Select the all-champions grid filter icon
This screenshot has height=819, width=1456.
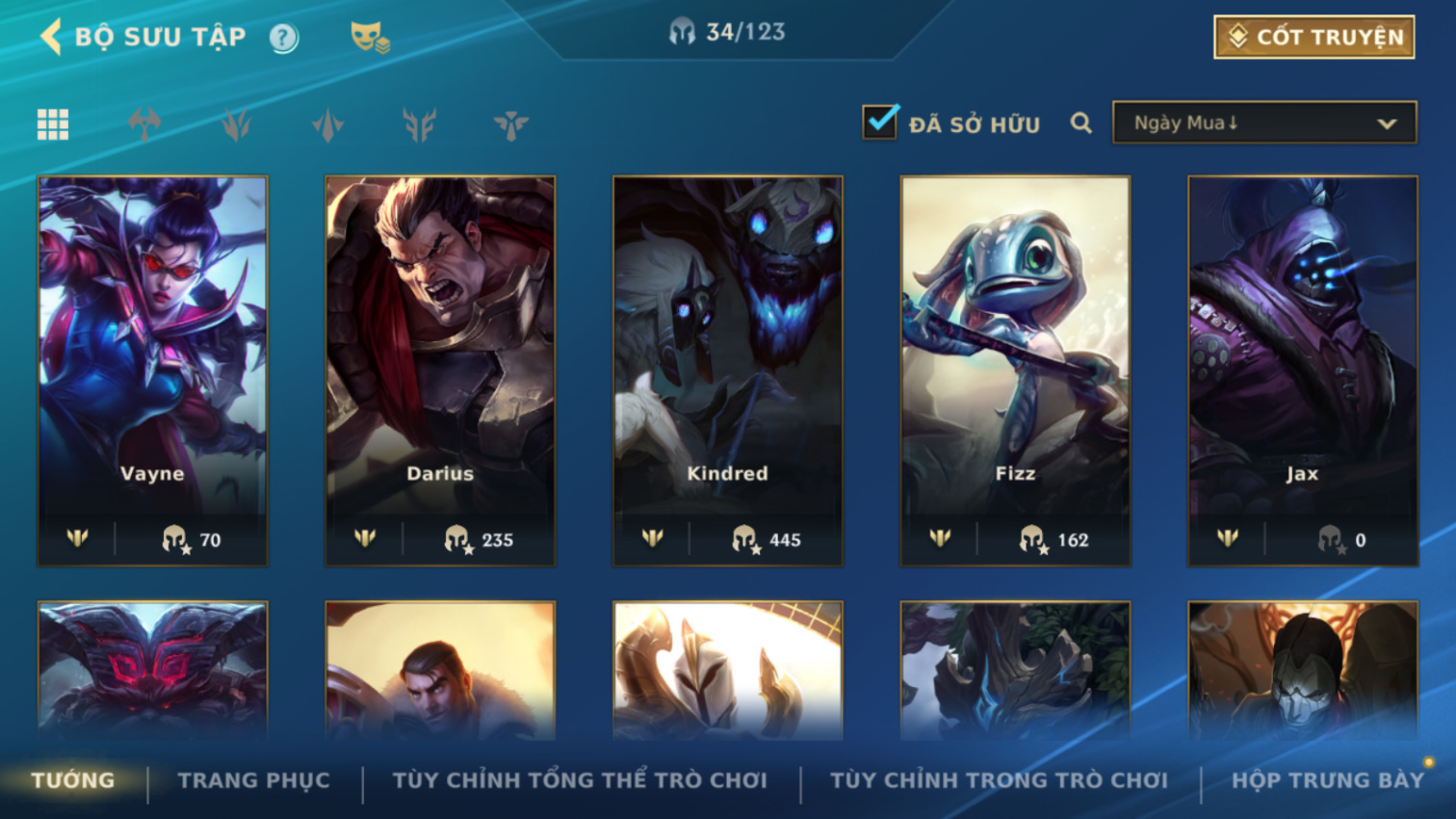(x=53, y=124)
